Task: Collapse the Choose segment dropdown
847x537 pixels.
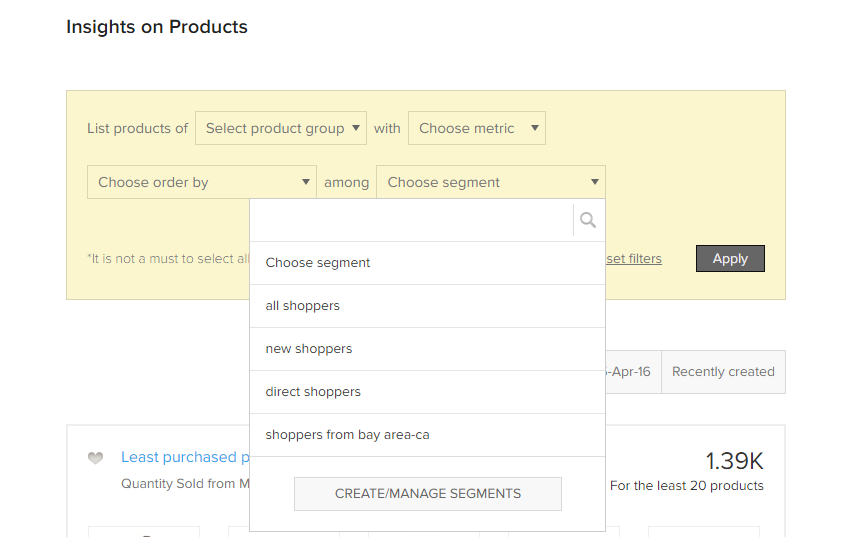Action: tap(490, 182)
